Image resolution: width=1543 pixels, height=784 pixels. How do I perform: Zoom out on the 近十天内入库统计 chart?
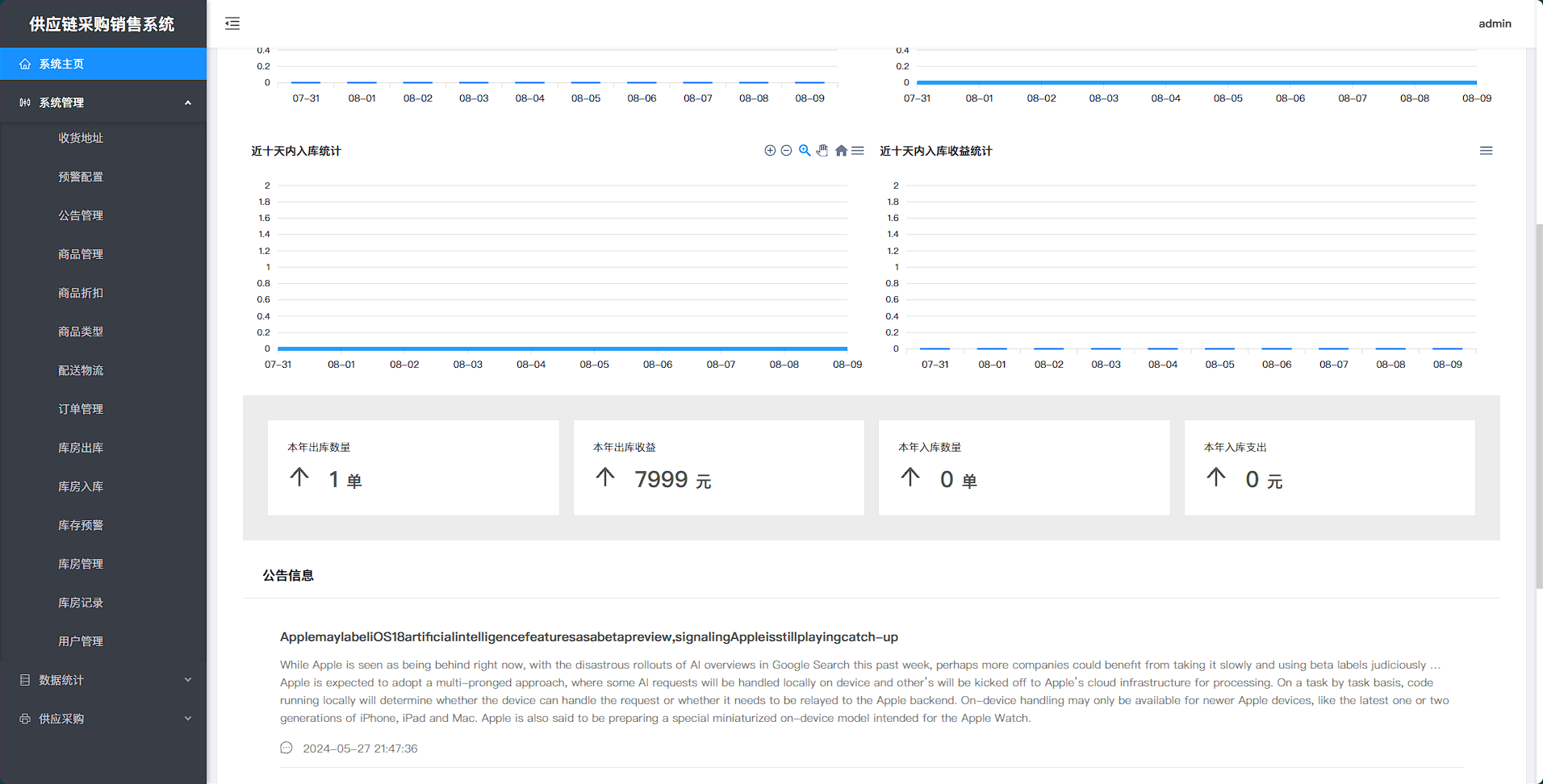coord(786,151)
